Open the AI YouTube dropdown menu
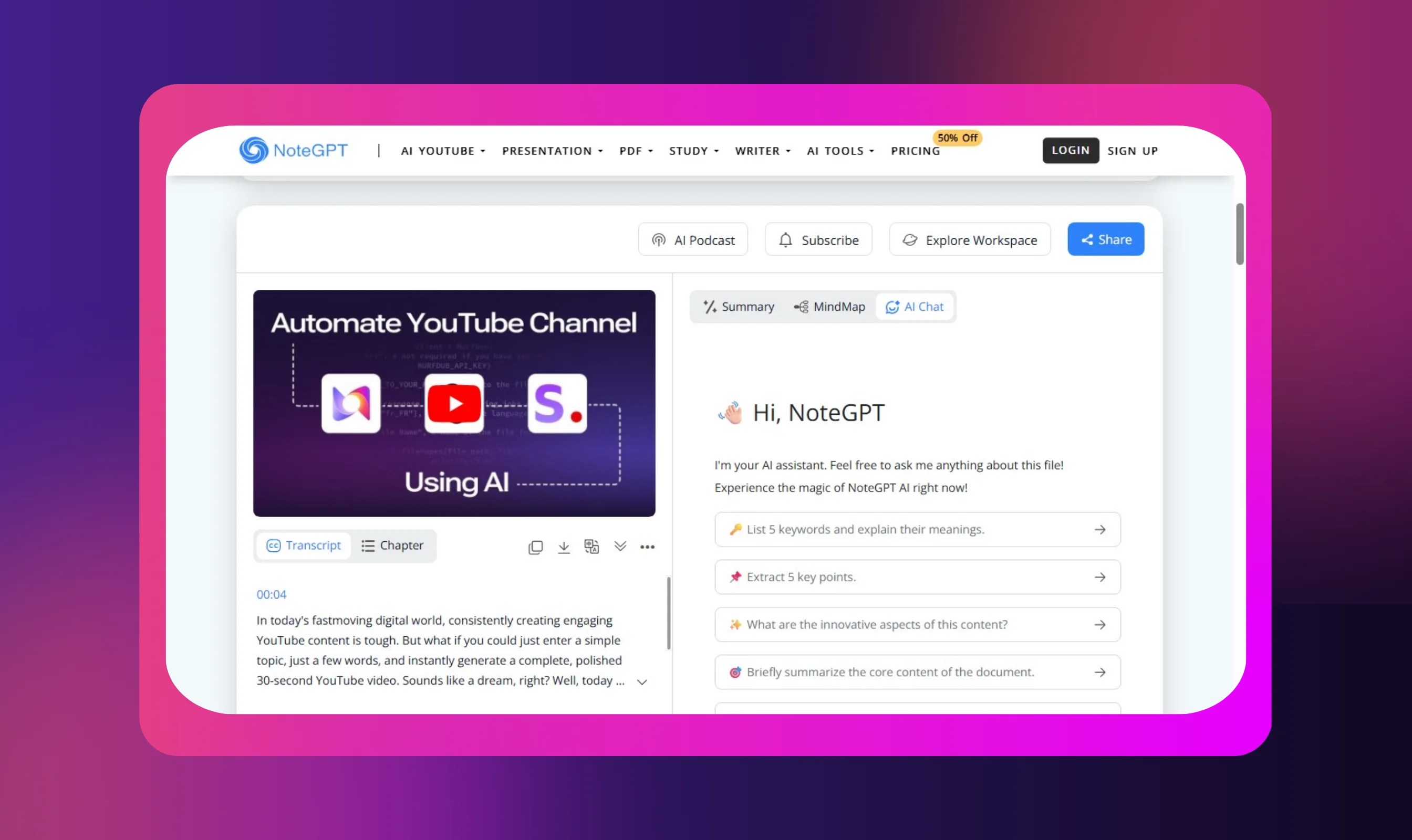The height and width of the screenshot is (840, 1412). pos(443,151)
